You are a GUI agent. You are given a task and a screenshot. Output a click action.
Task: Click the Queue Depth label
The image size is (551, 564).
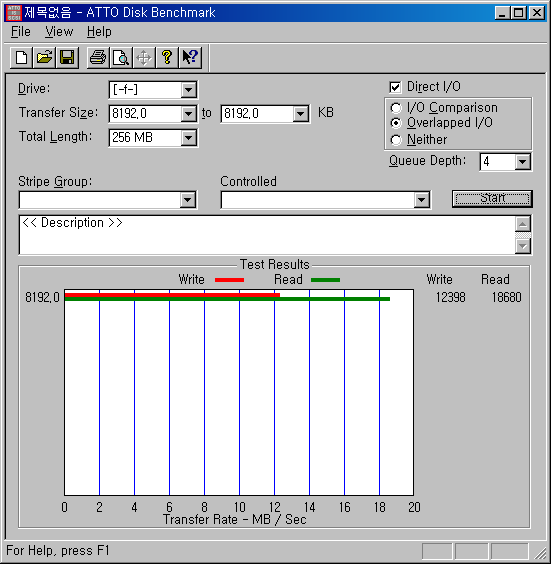(427, 161)
